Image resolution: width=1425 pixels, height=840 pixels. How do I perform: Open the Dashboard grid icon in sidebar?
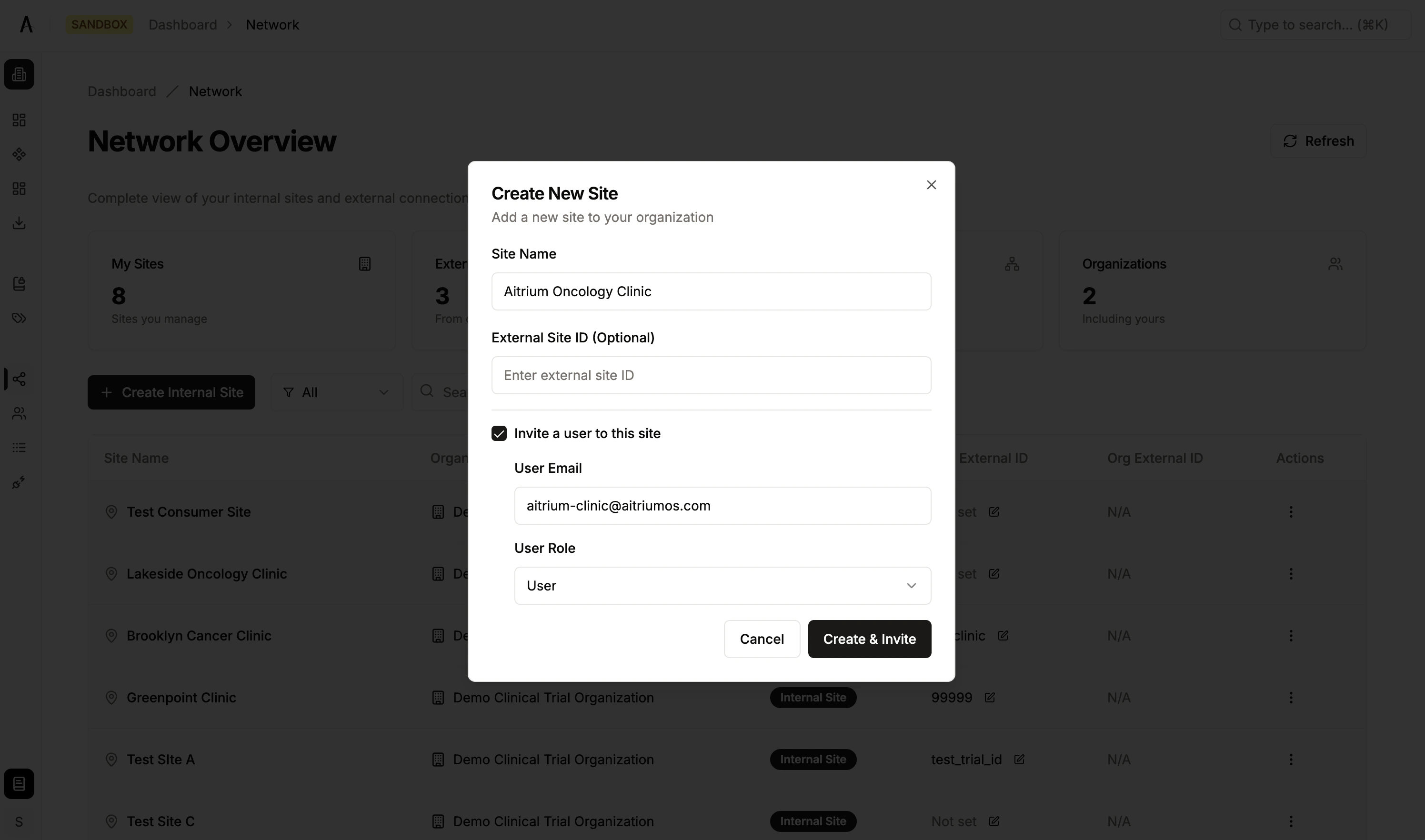click(x=19, y=120)
